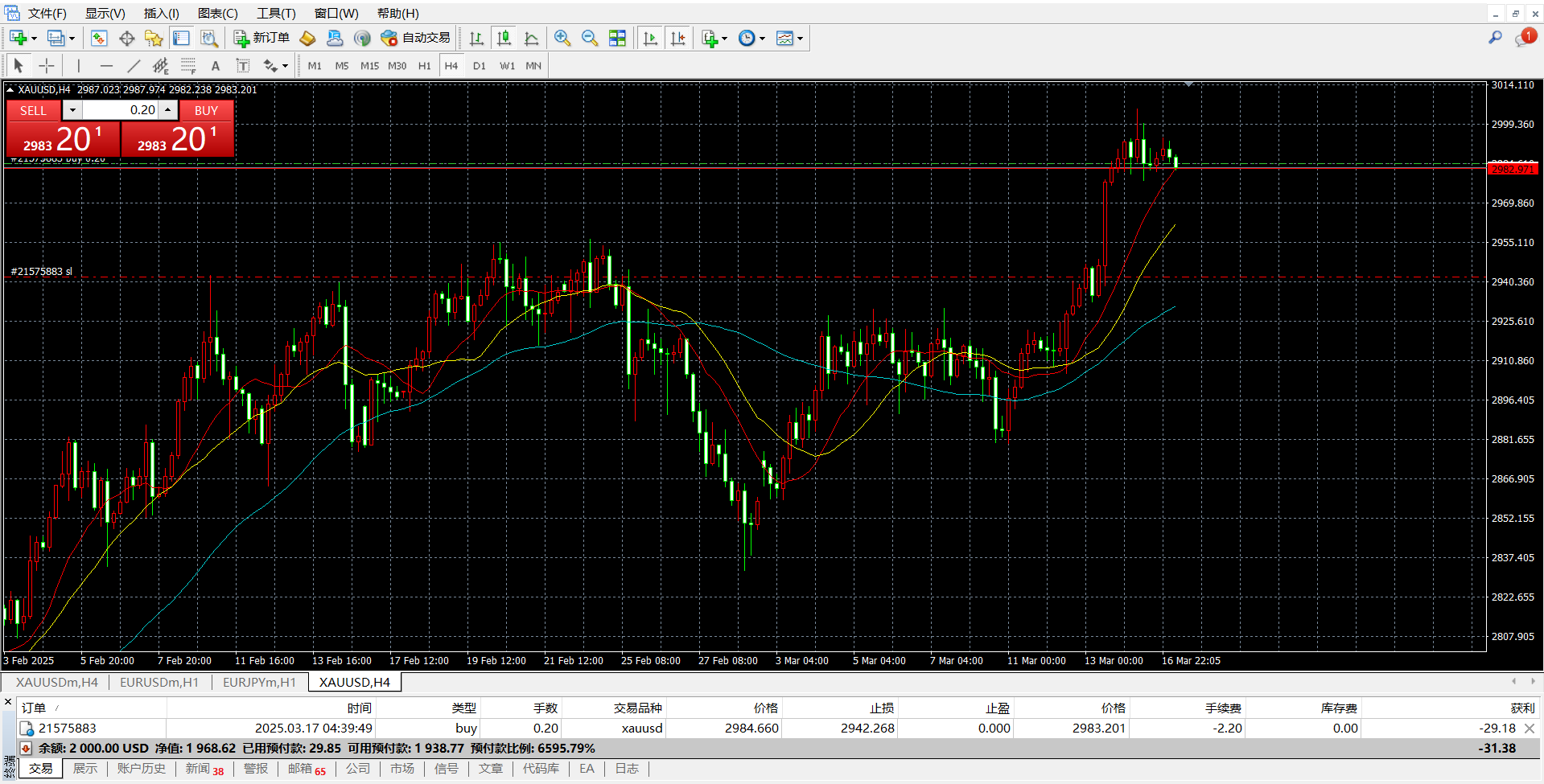The width and height of the screenshot is (1544, 784).
Task: Toggle the 自动交易 auto trading button
Action: [x=415, y=38]
